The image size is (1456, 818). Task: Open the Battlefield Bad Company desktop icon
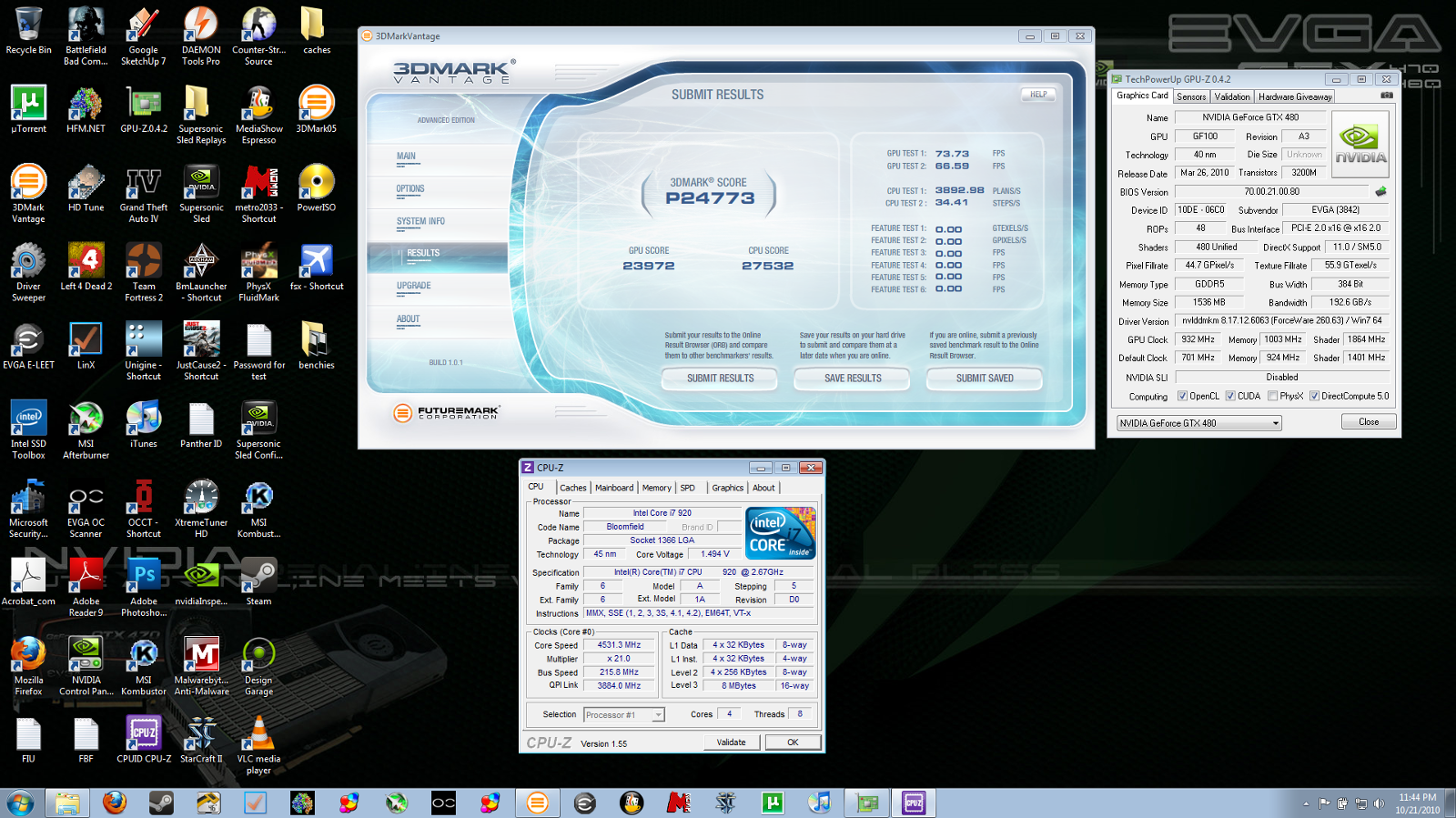[x=86, y=36]
